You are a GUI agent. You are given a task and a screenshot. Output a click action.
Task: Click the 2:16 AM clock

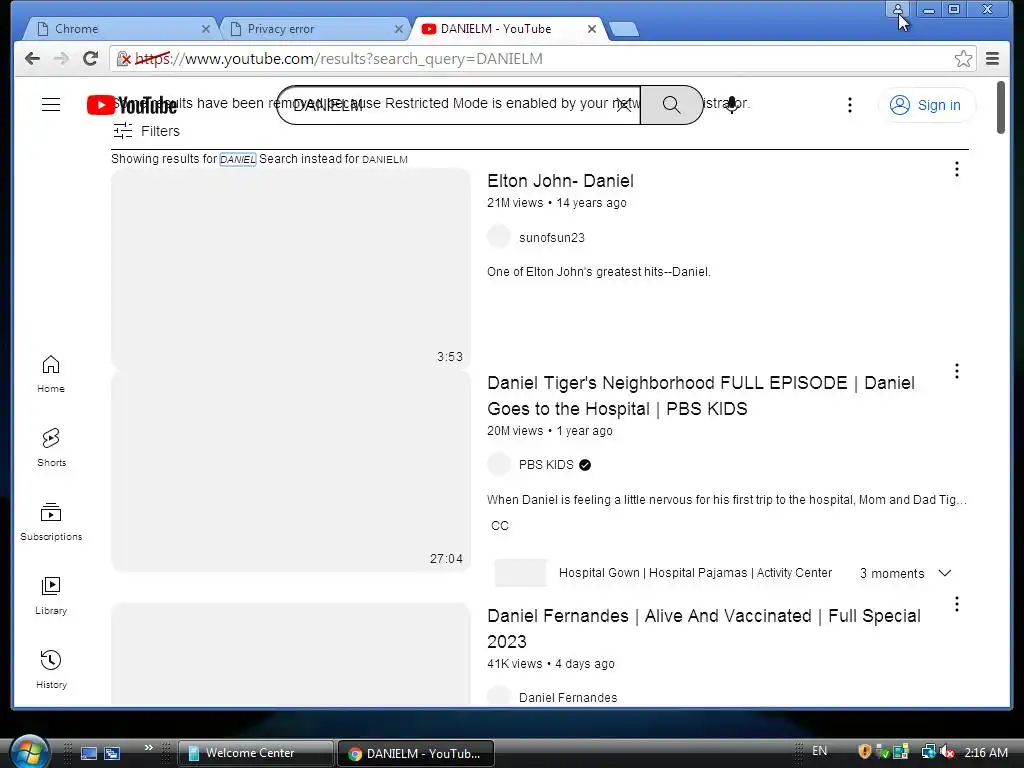[x=985, y=752]
